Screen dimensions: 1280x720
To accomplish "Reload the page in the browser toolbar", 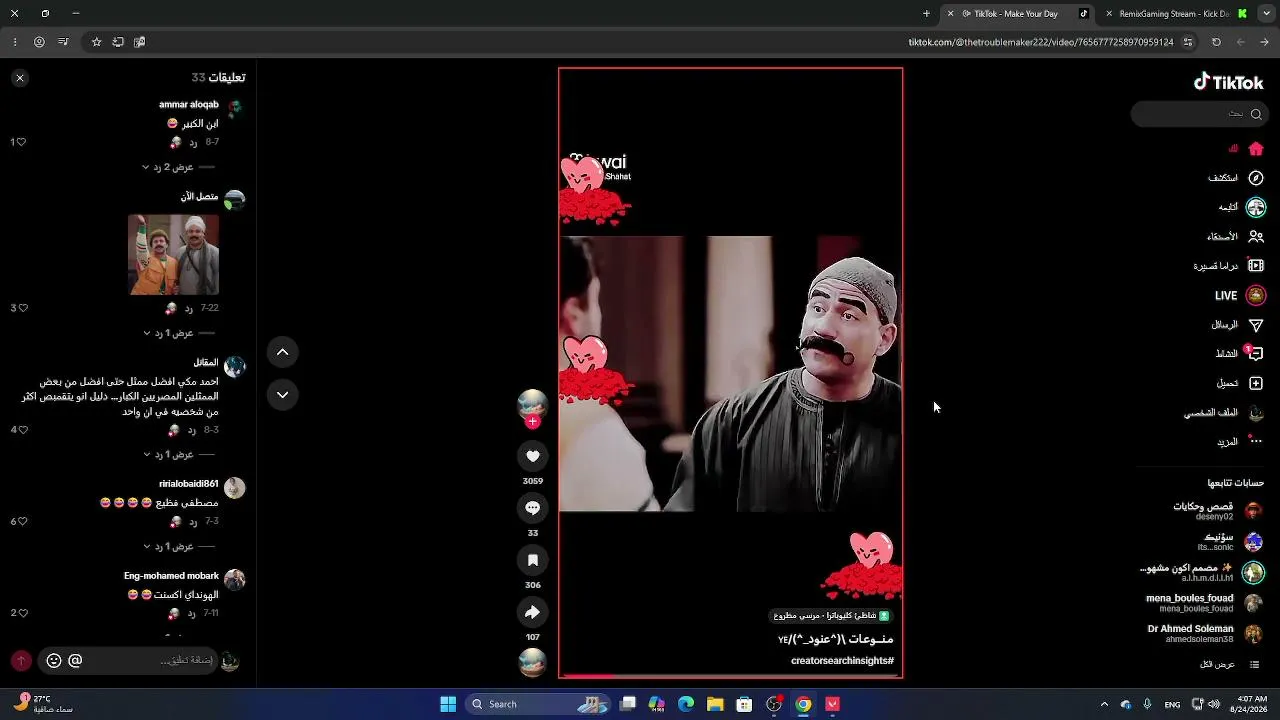I will click(1216, 42).
